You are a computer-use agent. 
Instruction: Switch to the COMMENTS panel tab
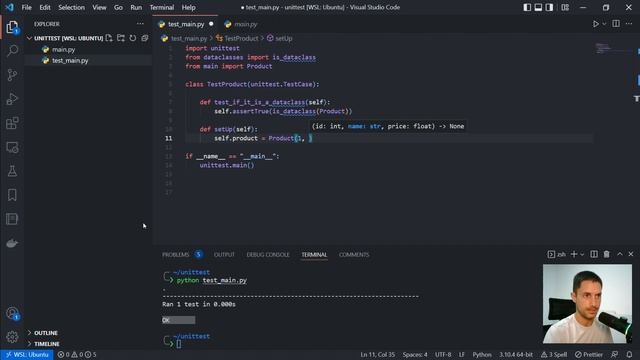(354, 255)
